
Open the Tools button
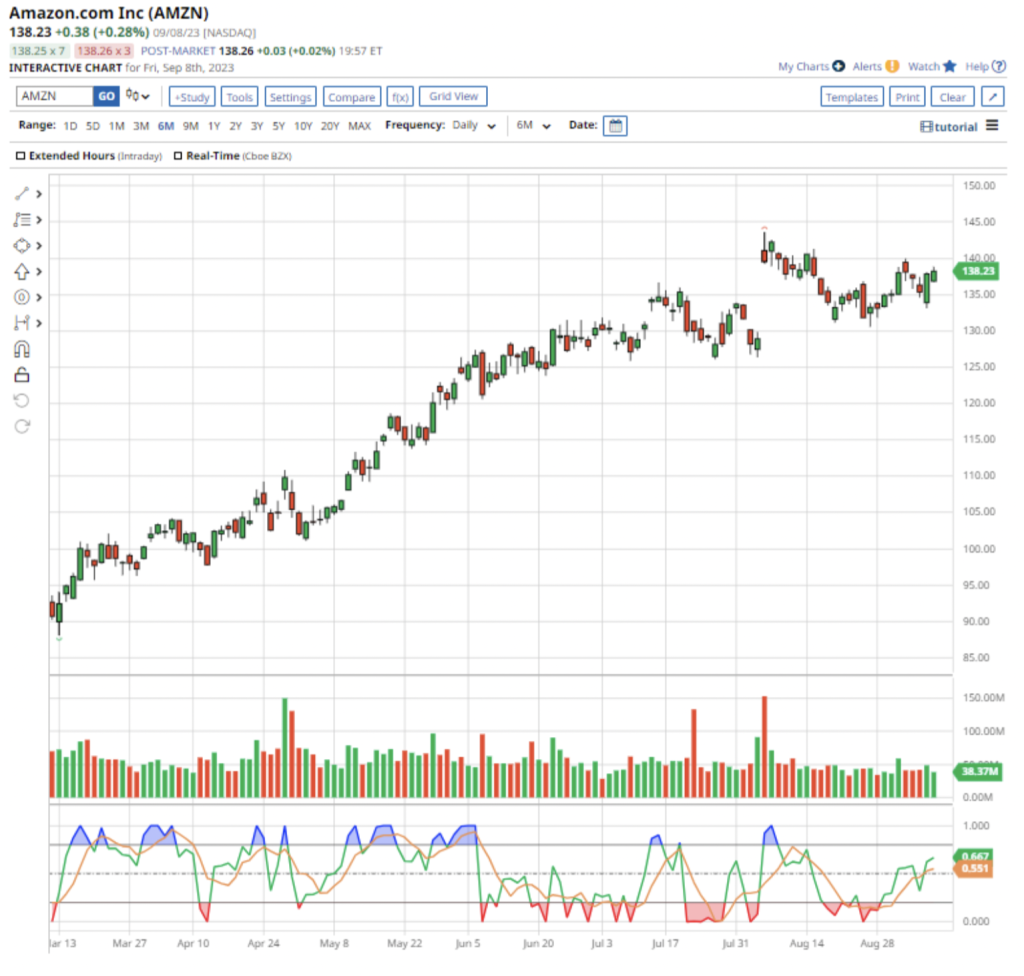[x=239, y=97]
